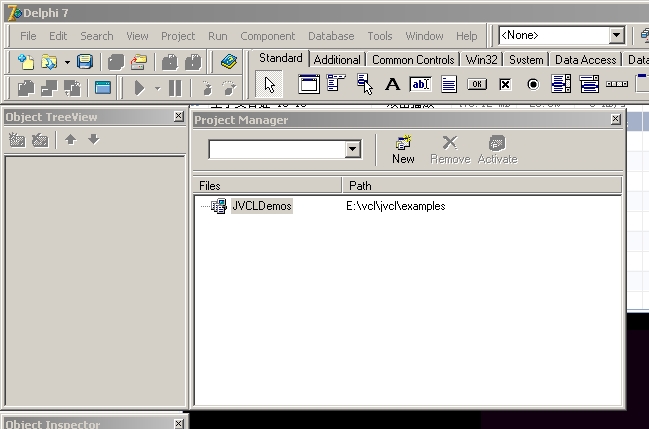Open the <None> desktop layout dropdown
Image resolution: width=649 pixels, height=429 pixels.
(x=617, y=36)
